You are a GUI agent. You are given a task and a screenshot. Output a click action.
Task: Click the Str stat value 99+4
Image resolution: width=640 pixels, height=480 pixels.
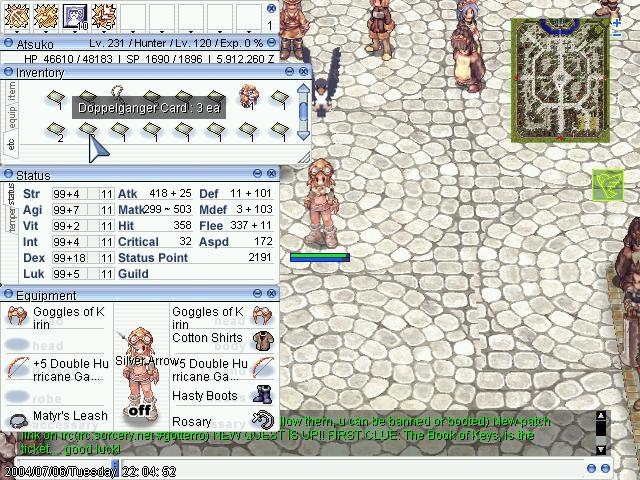(67, 194)
